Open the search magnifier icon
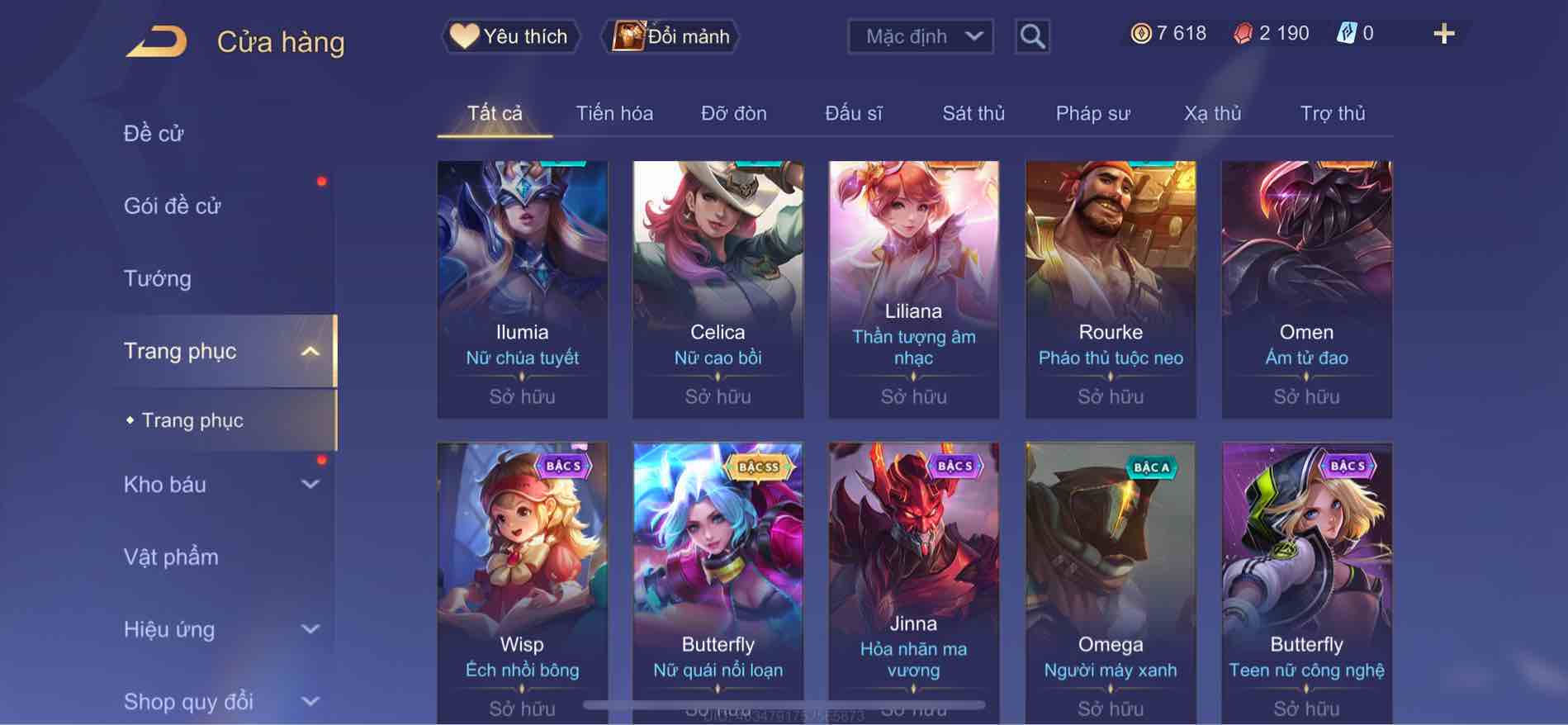Viewport: 1568px width, 725px height. click(x=1032, y=36)
